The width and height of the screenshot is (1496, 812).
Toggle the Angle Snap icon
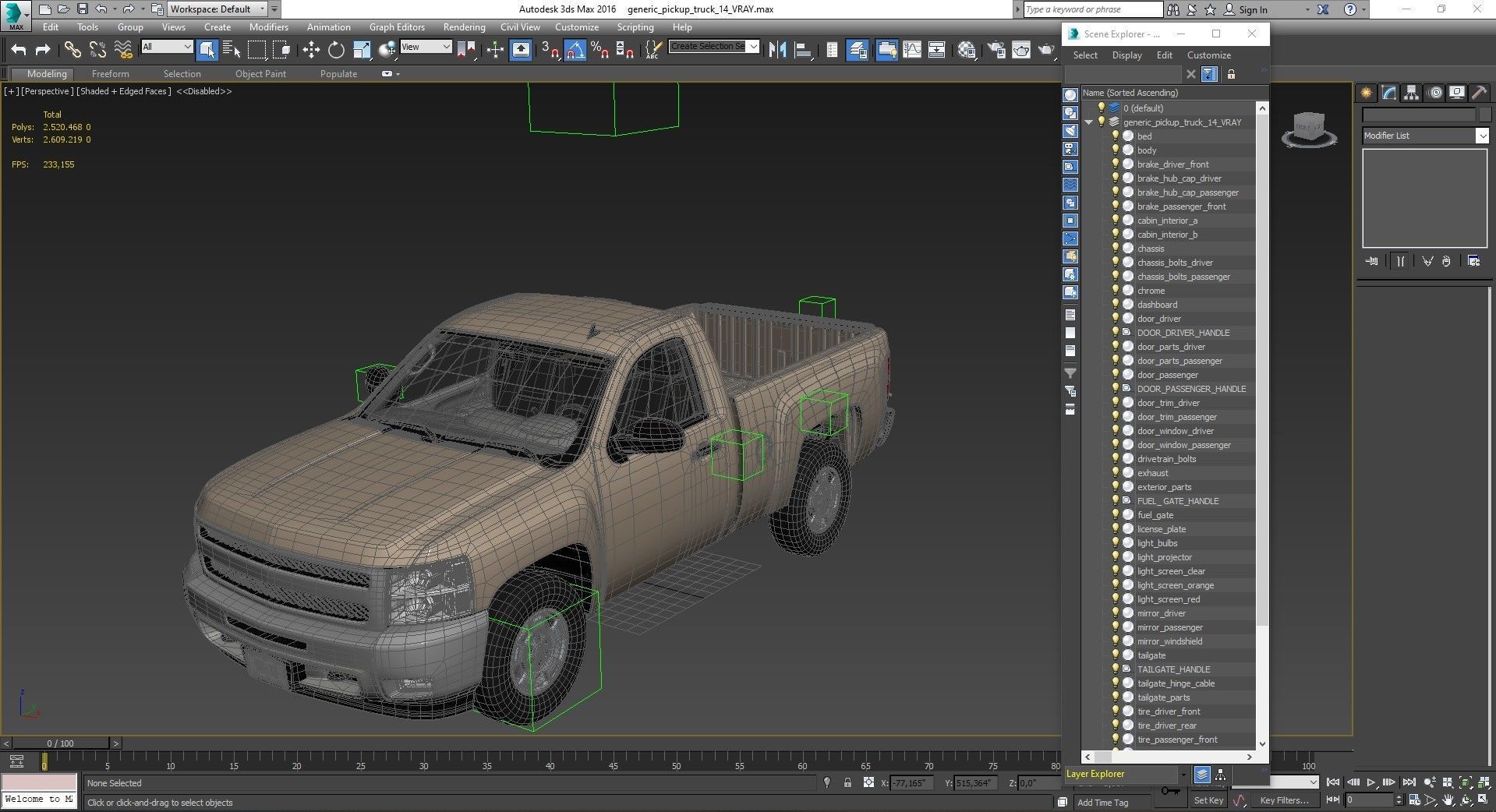(575, 50)
